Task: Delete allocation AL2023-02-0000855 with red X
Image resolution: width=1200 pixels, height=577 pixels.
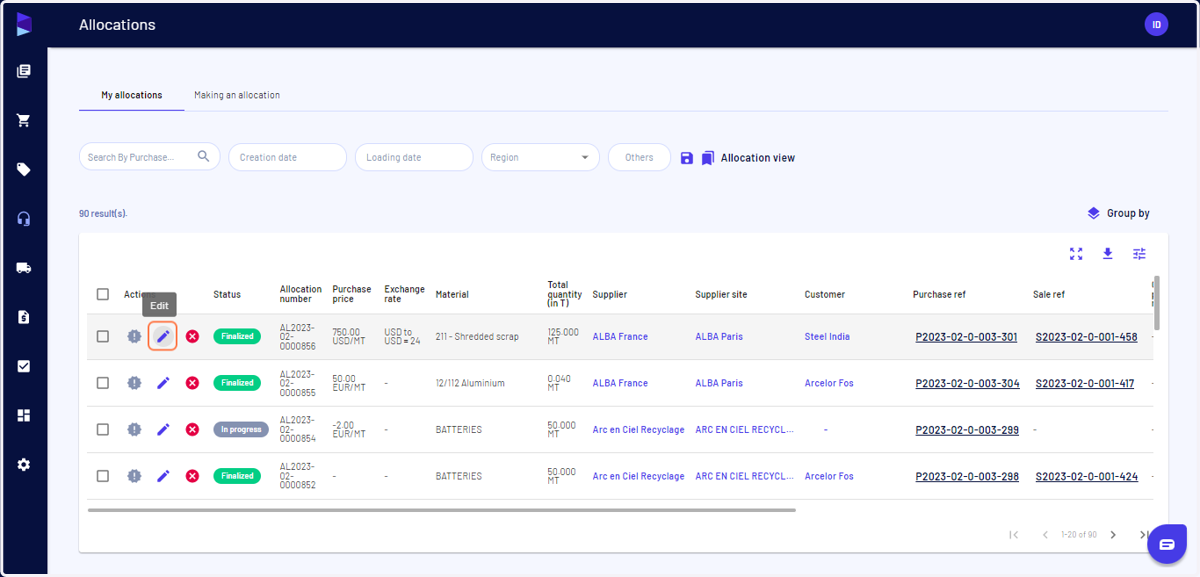Action: click(x=192, y=383)
